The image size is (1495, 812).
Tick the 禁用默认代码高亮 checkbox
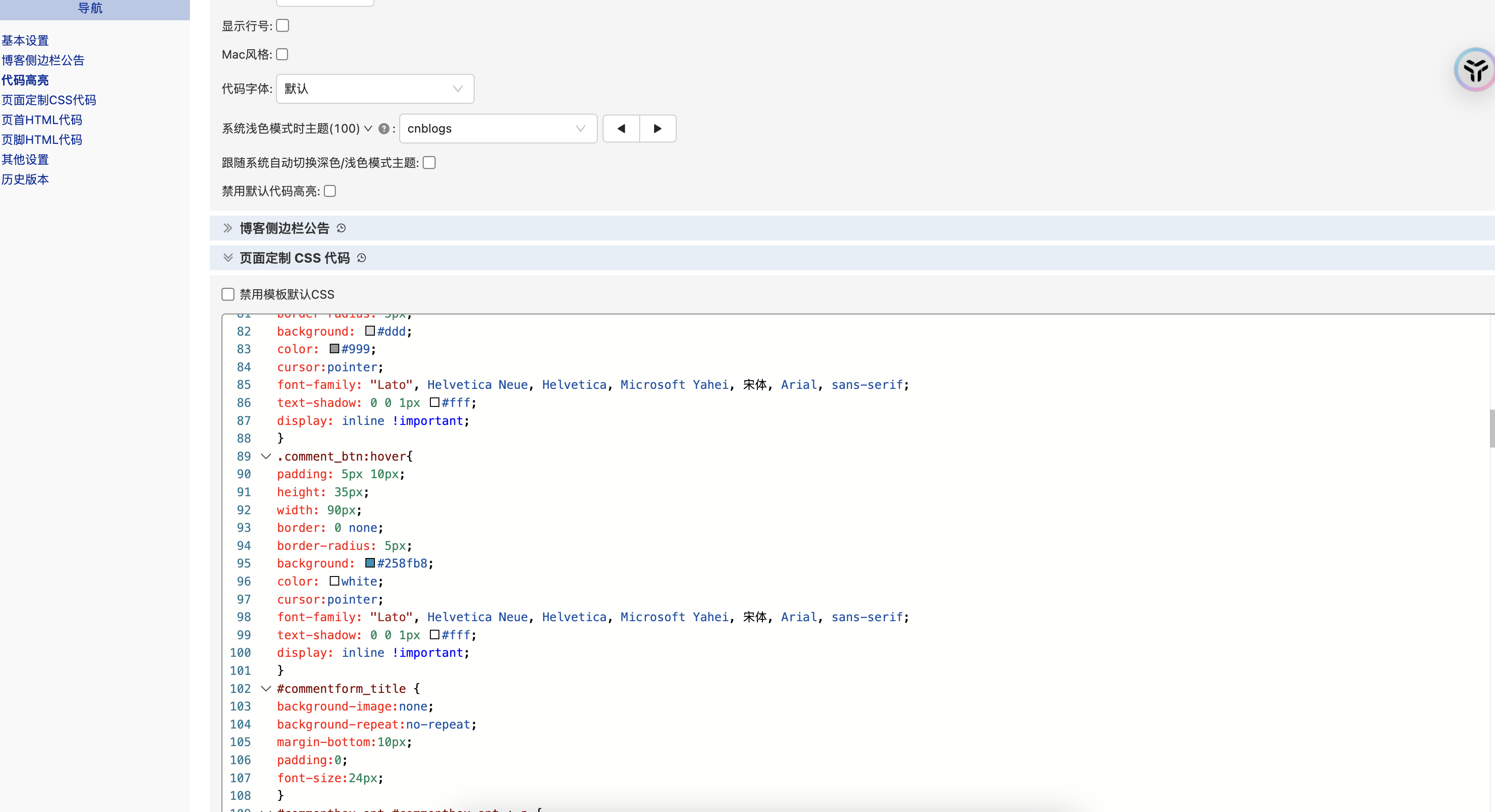pos(330,191)
